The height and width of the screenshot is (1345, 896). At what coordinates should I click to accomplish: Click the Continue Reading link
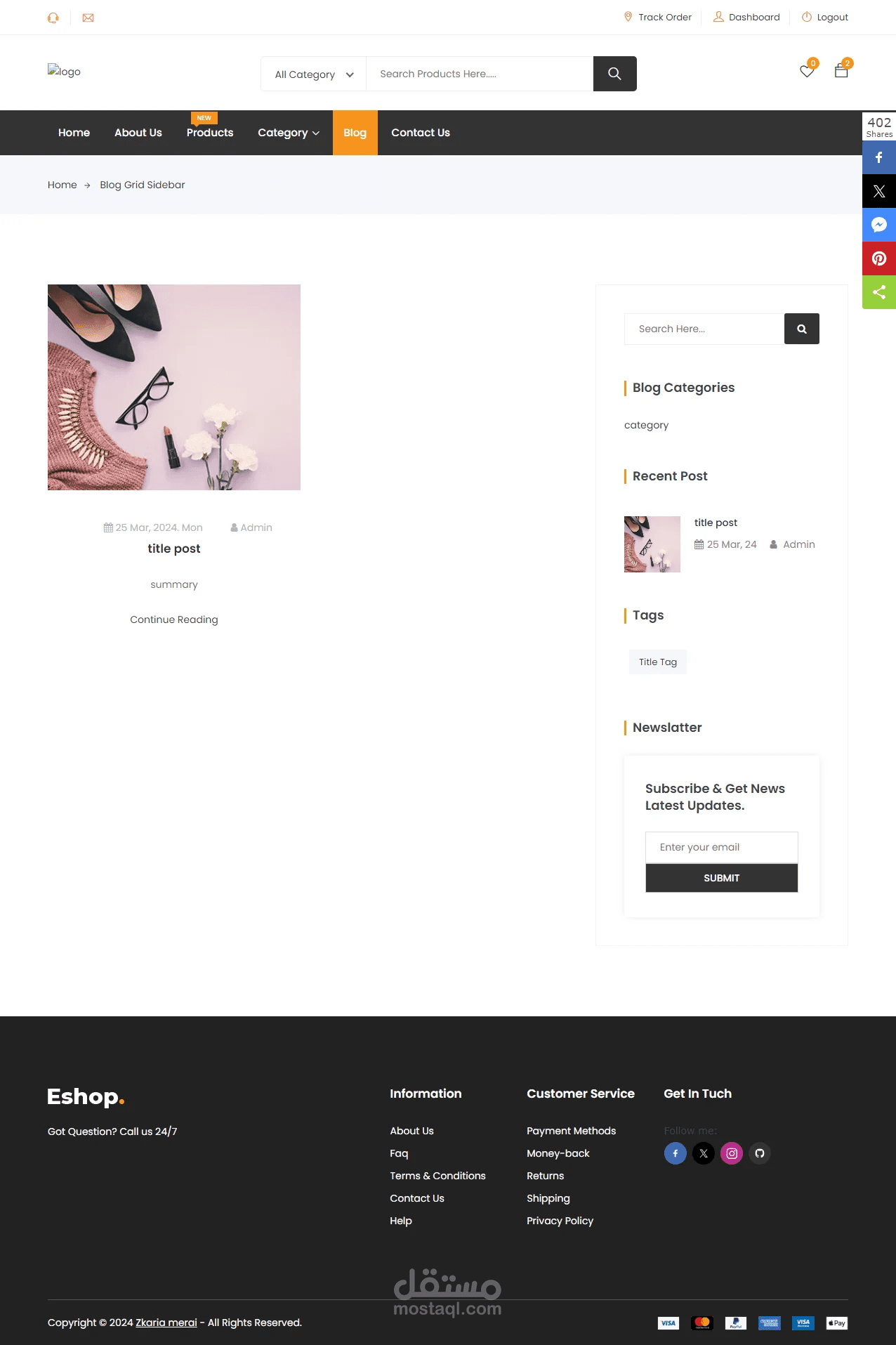[174, 619]
